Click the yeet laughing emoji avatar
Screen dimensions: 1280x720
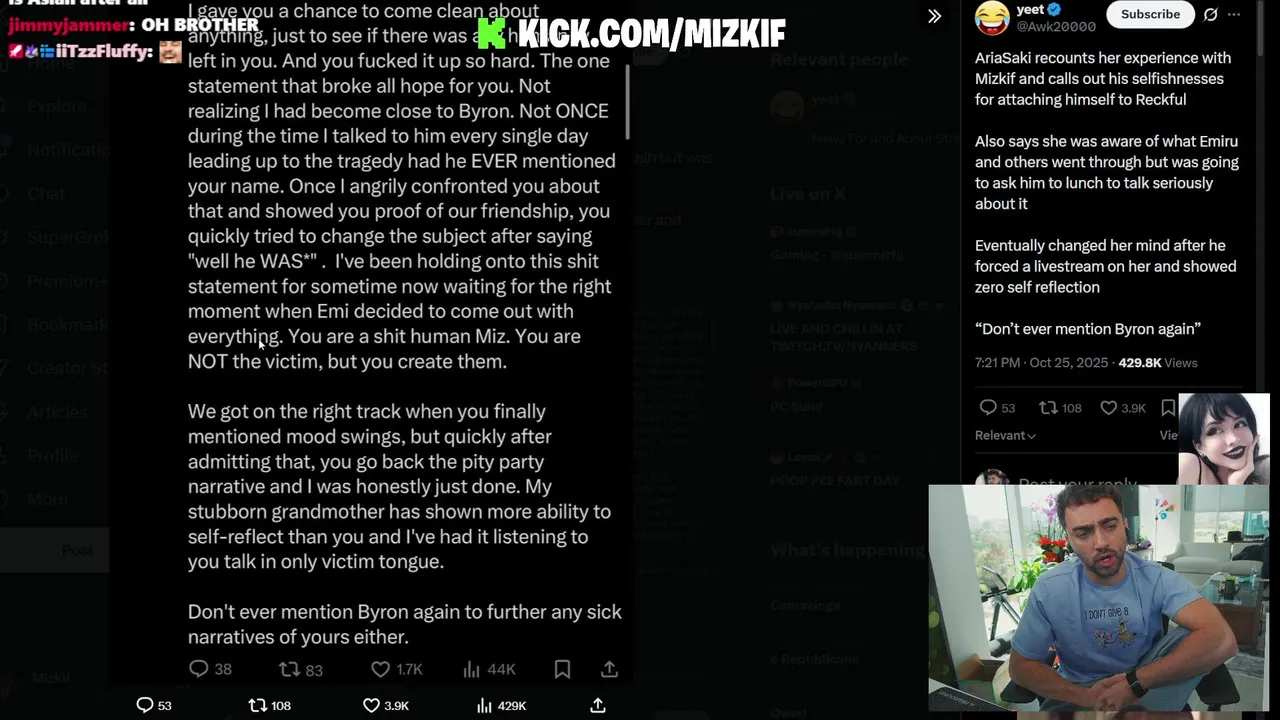pyautogui.click(x=992, y=16)
